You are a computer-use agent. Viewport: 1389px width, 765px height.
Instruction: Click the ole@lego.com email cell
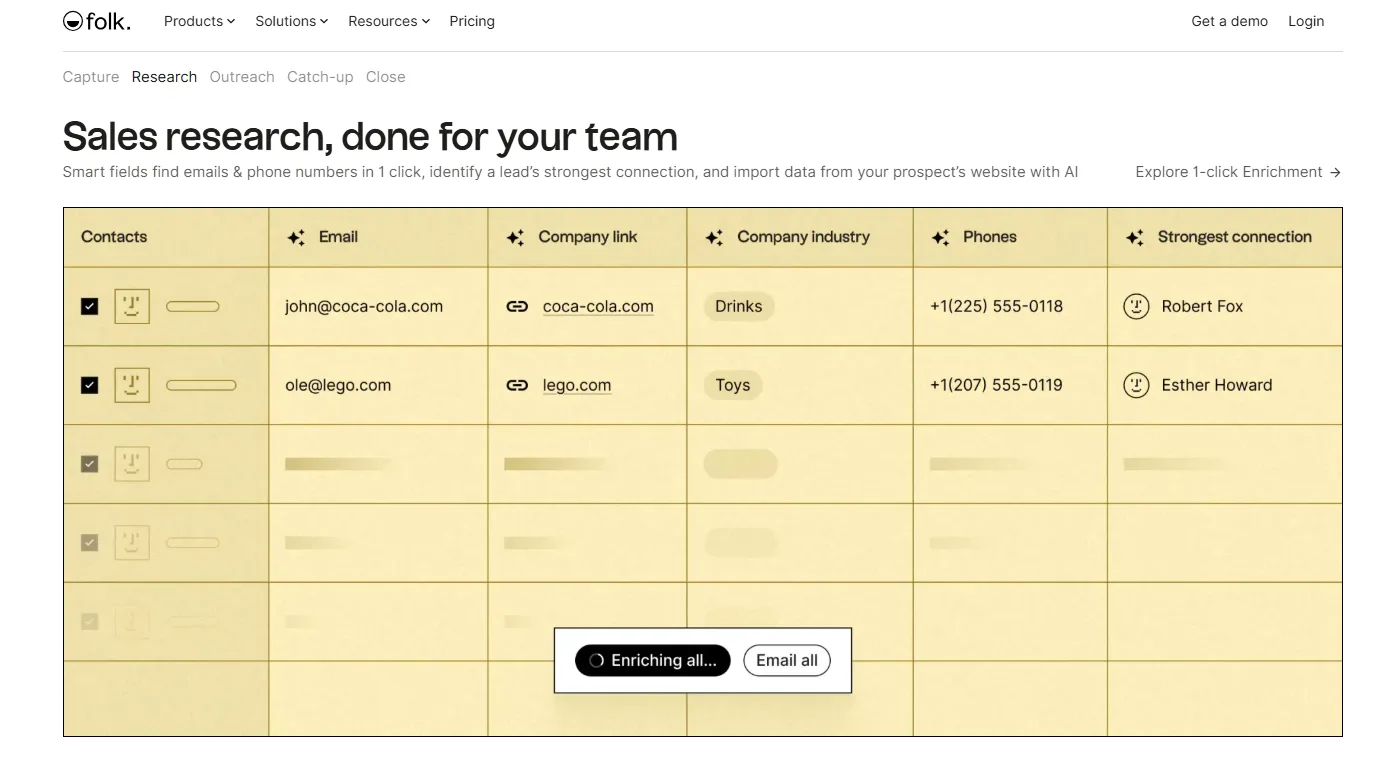pos(338,385)
